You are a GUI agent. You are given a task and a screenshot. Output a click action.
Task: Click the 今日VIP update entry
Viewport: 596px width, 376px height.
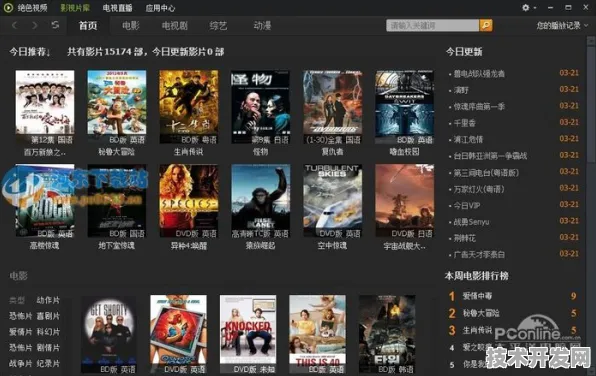467,206
